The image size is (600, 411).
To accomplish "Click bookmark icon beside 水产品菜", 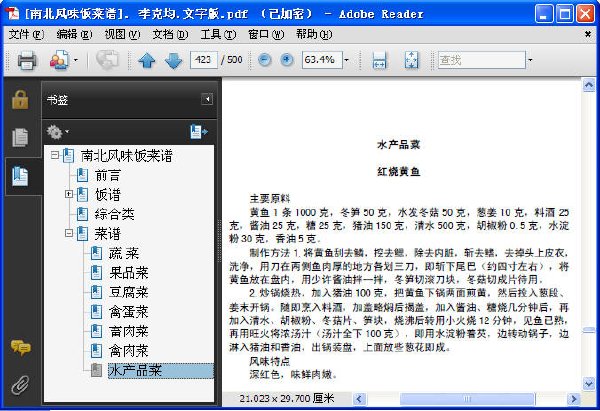I will [96, 370].
